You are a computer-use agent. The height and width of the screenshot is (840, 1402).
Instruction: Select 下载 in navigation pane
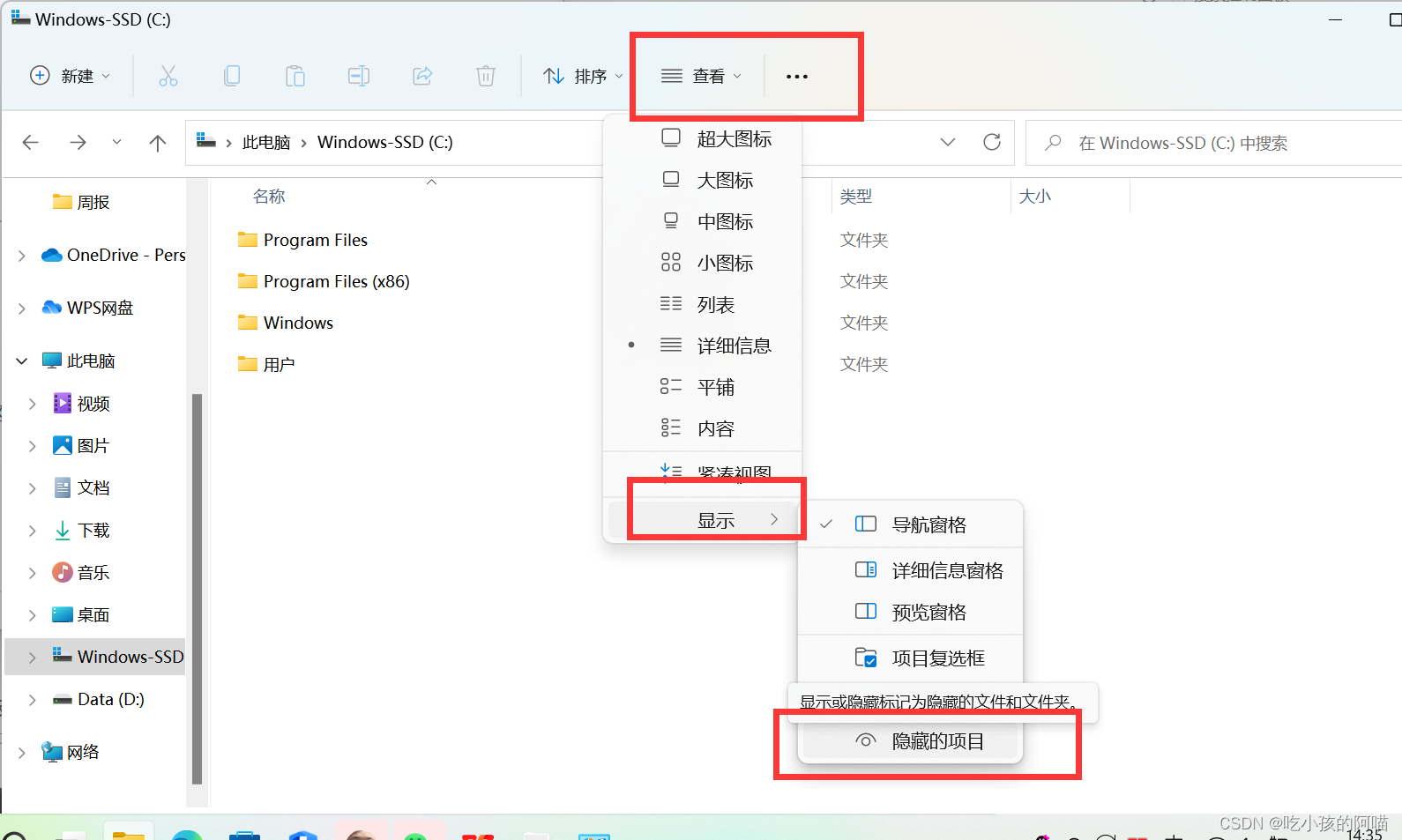coord(93,531)
